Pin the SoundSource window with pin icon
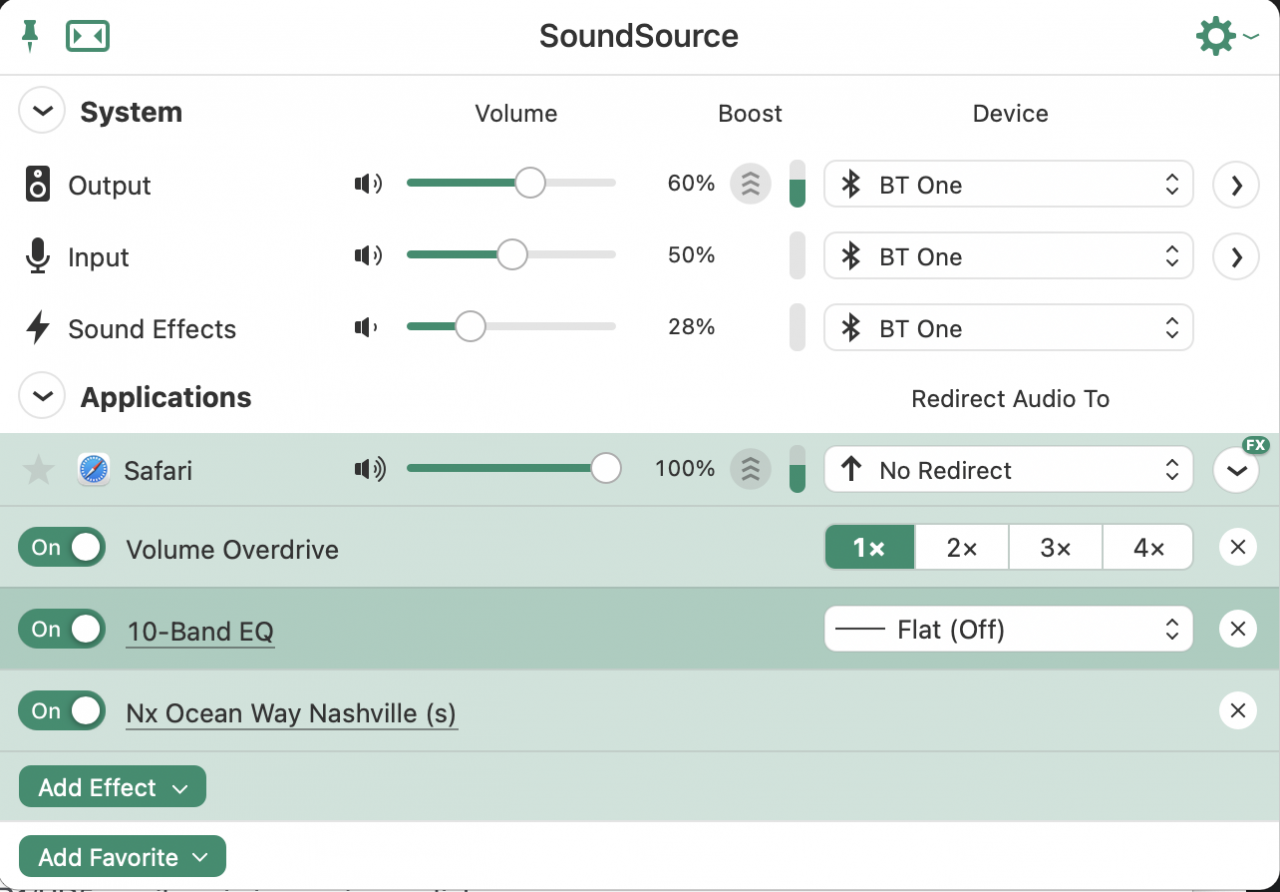1280x892 pixels. pos(30,36)
